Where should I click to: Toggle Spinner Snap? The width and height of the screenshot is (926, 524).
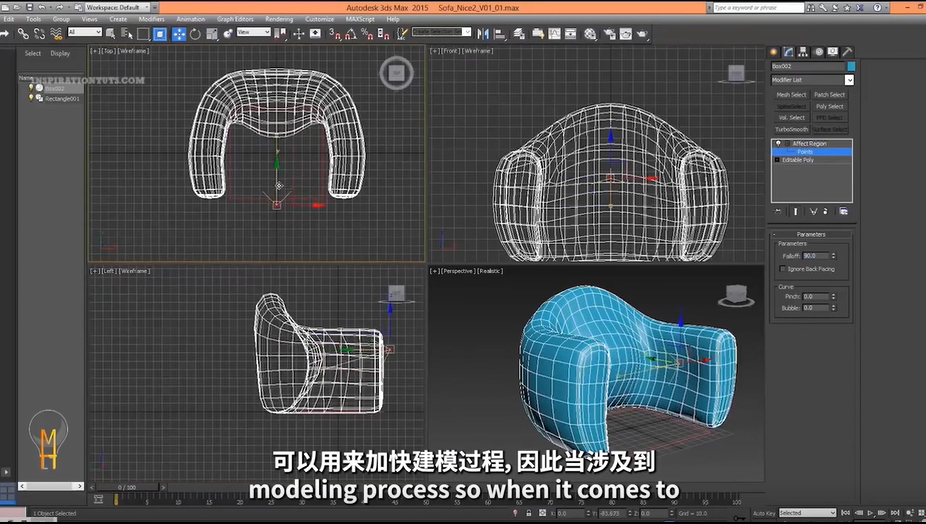click(383, 34)
